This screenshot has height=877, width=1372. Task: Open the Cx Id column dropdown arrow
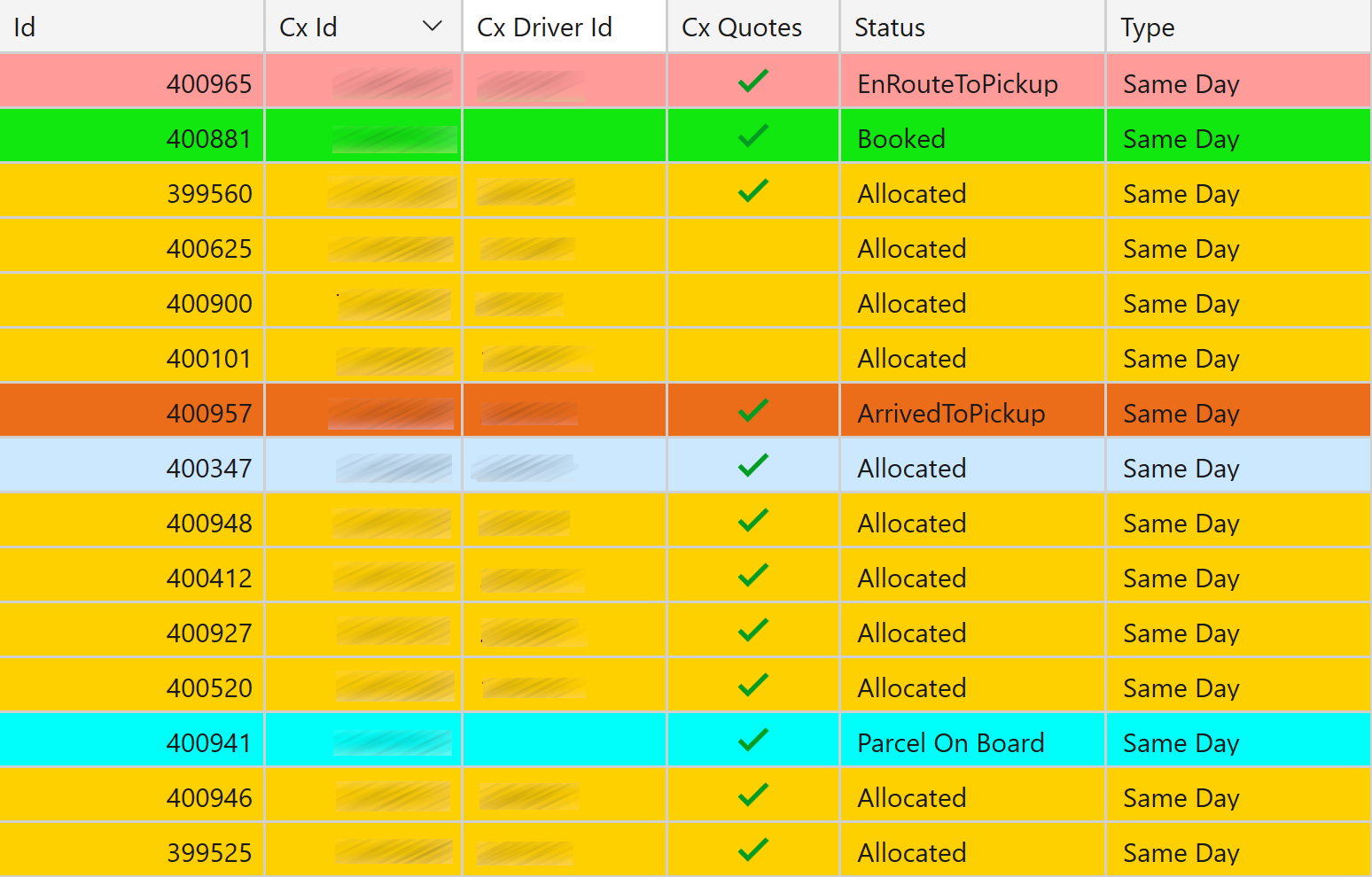pyautogui.click(x=433, y=27)
